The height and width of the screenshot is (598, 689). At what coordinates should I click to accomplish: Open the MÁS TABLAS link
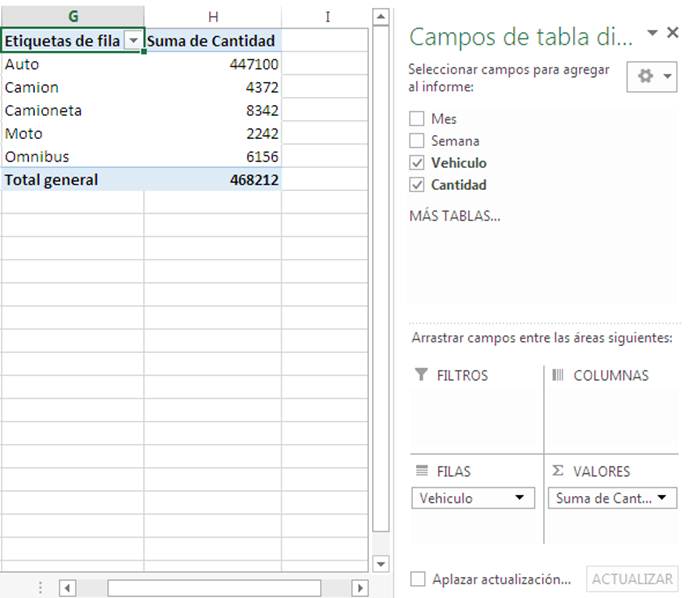click(455, 216)
